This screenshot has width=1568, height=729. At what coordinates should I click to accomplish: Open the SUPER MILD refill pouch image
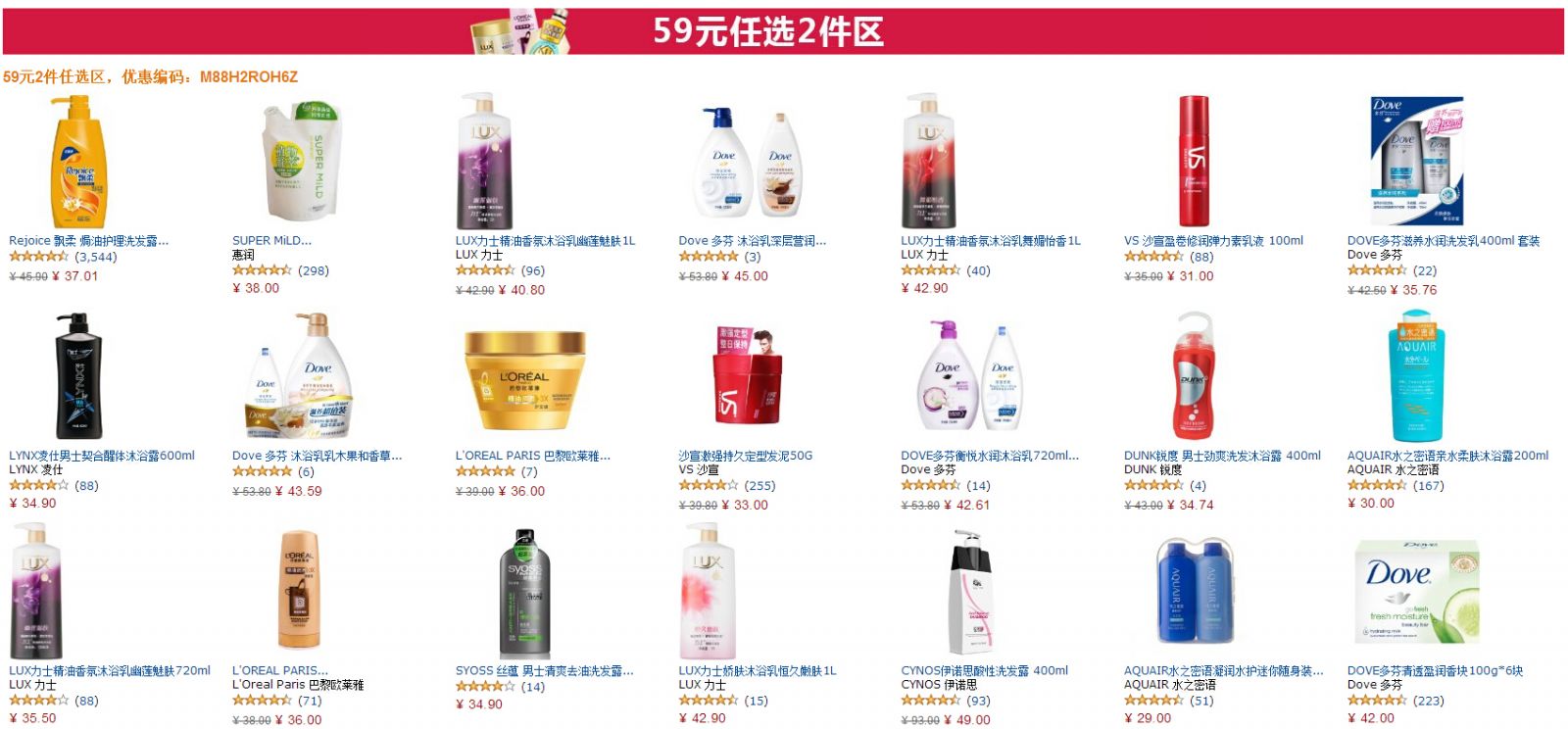(299, 161)
